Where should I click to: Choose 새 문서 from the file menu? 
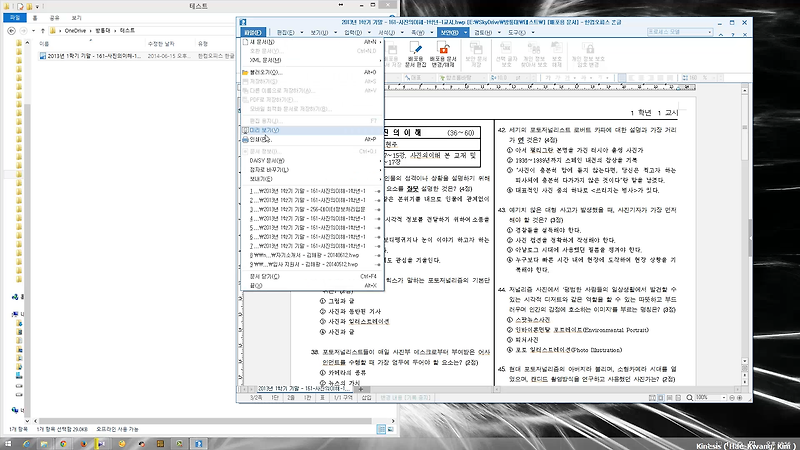(312, 42)
